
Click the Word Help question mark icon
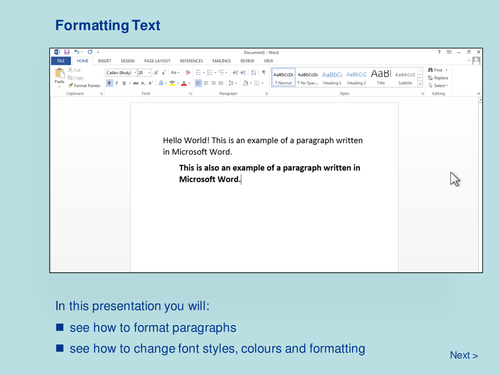[x=439, y=52]
